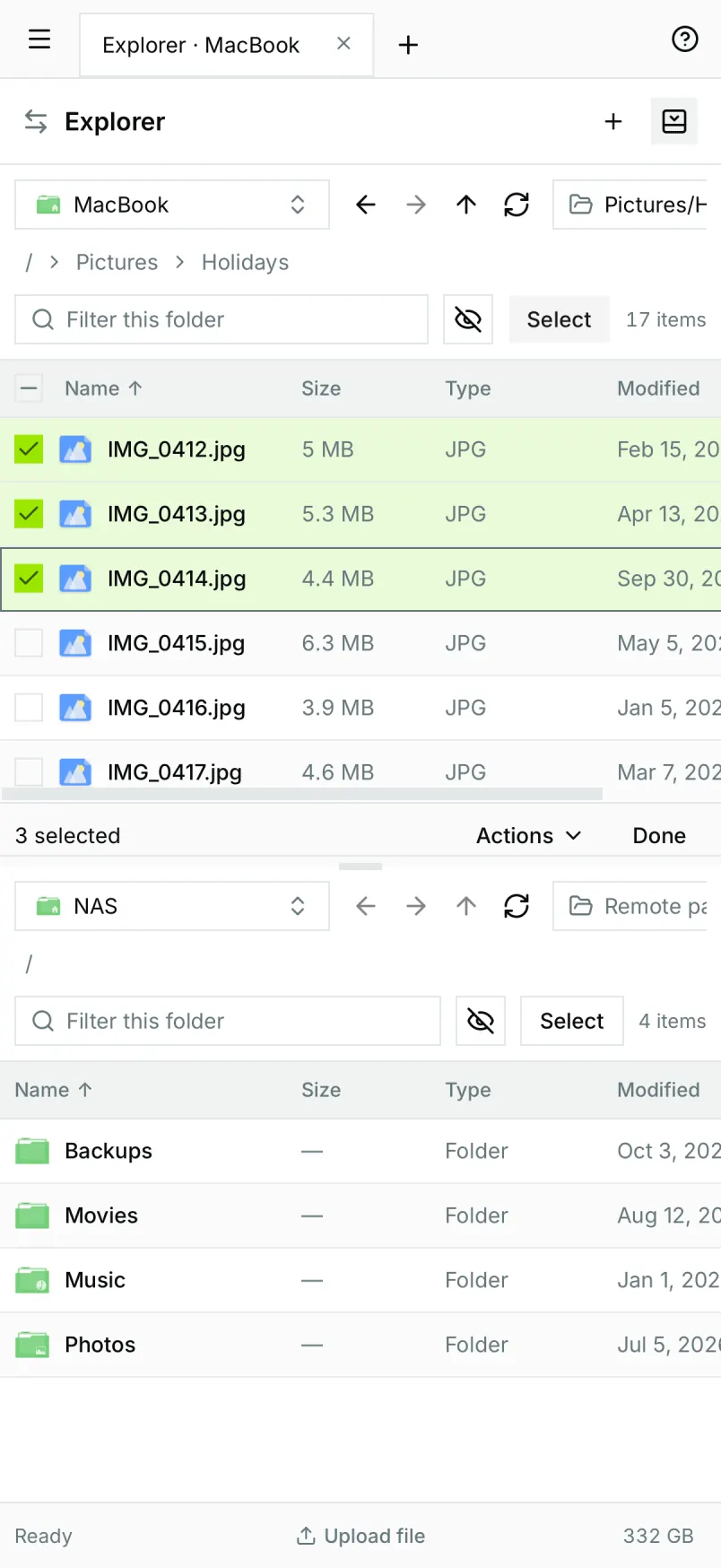Open Pictures breadcrumb
721x1568 pixels.
click(x=117, y=262)
